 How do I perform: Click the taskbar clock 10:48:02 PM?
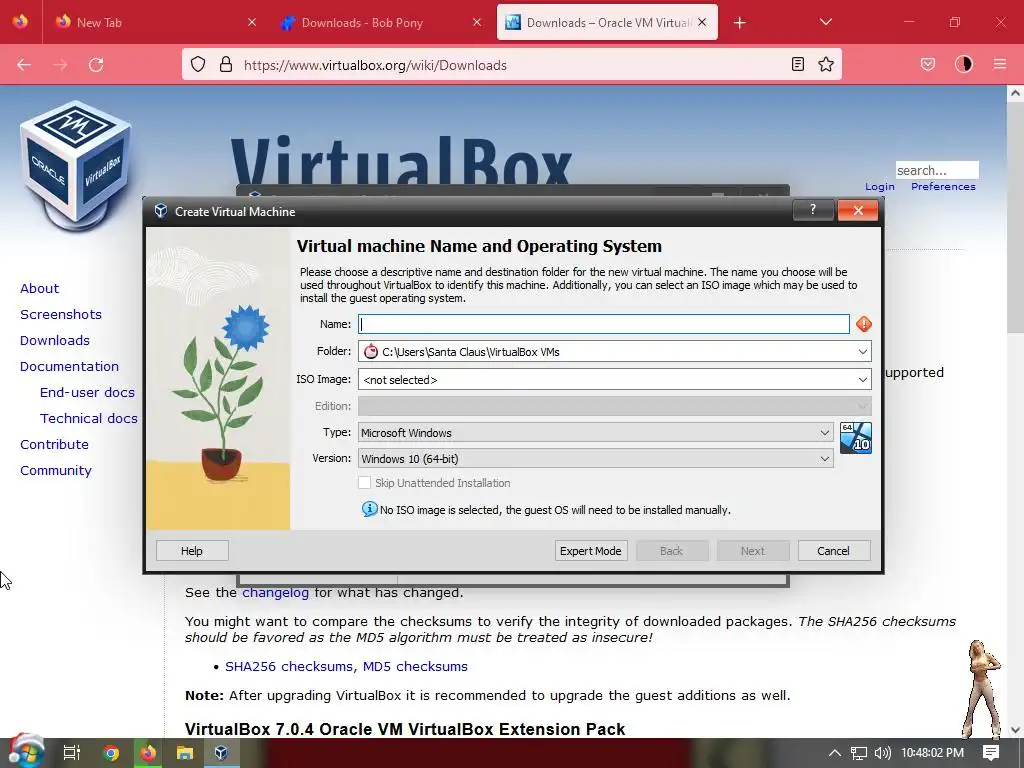(933, 753)
